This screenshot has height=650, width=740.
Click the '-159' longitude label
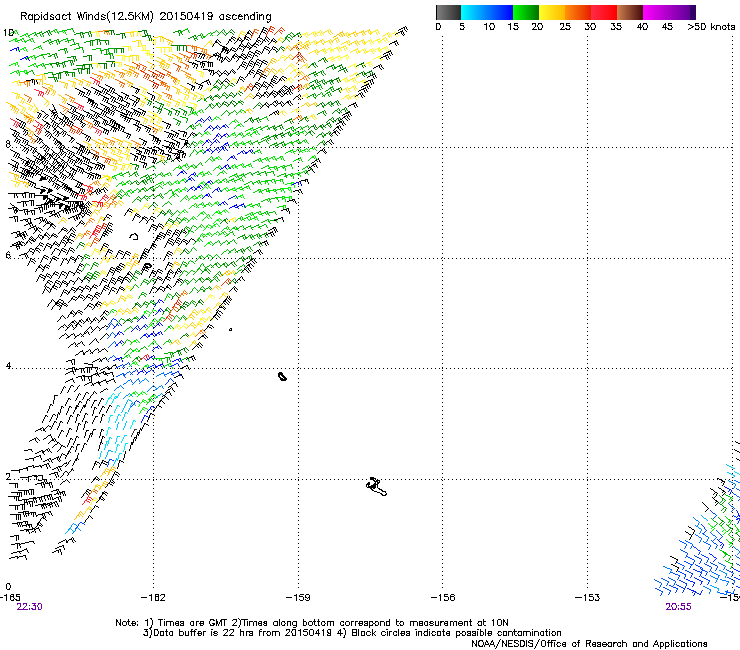[298, 598]
